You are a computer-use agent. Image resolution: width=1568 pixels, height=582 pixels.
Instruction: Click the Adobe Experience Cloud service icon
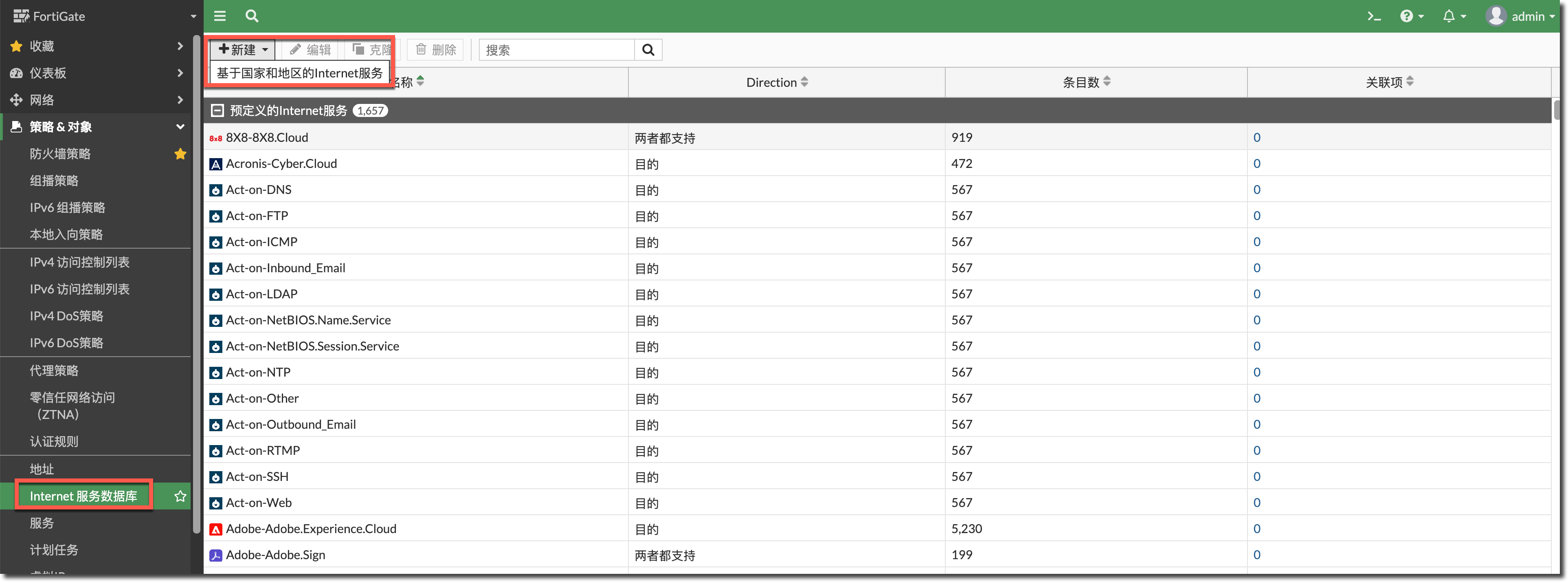click(x=215, y=529)
